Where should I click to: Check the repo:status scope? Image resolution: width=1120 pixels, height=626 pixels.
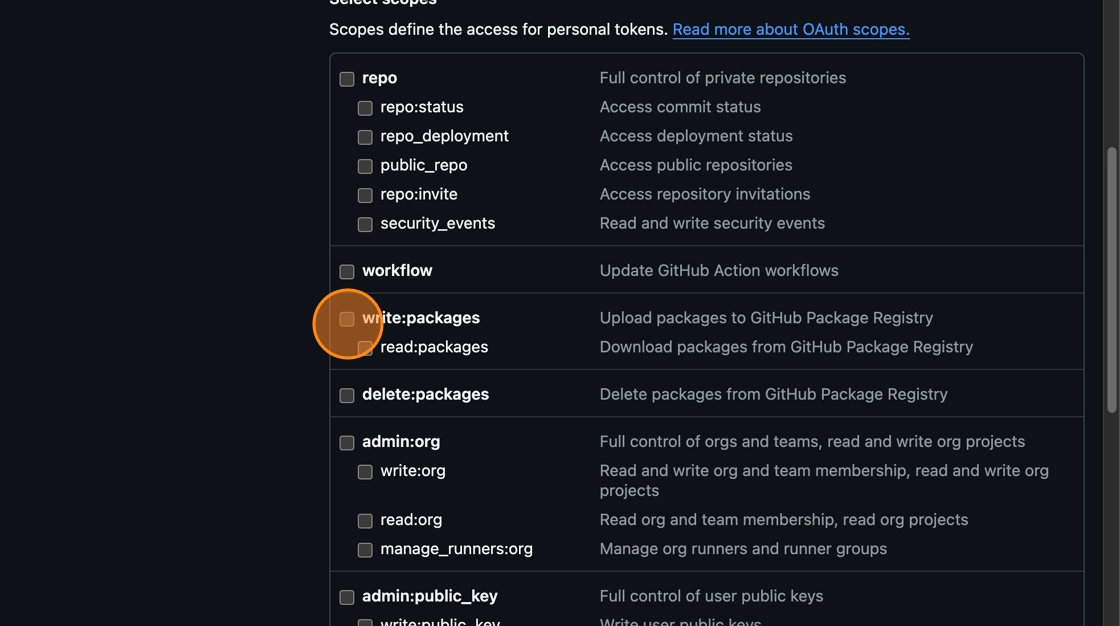pos(365,108)
